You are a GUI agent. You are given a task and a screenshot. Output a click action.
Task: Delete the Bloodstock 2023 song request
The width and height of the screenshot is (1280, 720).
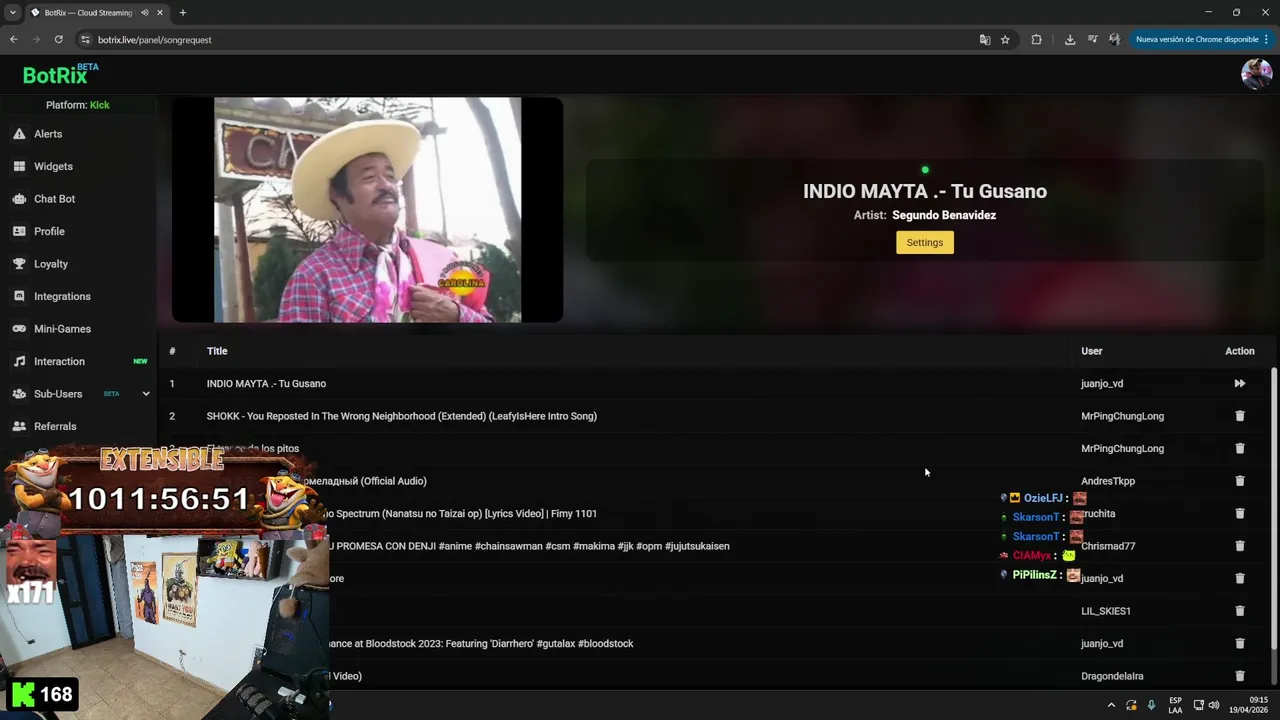(x=1240, y=644)
